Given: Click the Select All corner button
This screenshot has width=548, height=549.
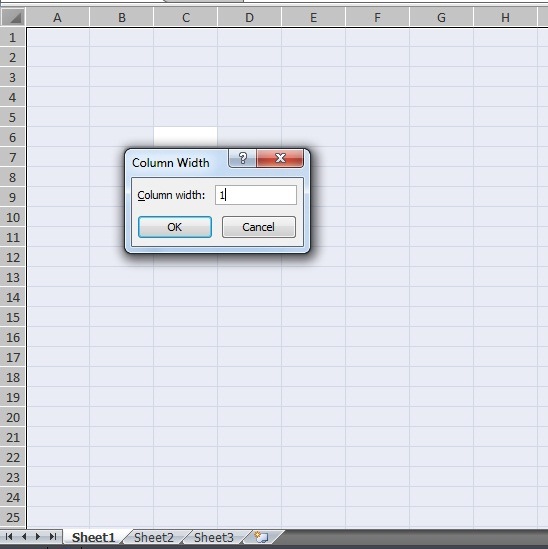Looking at the screenshot, I should pyautogui.click(x=13, y=18).
